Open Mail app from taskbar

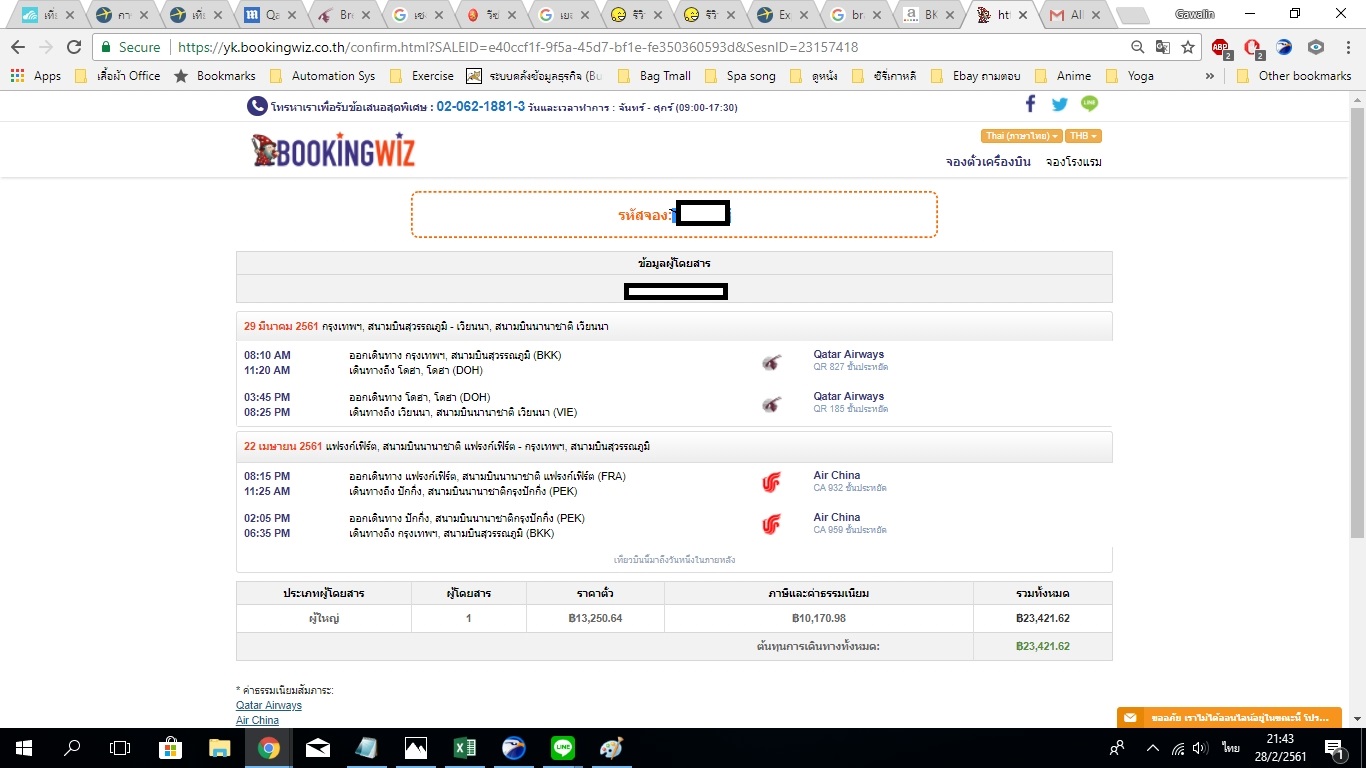317,747
